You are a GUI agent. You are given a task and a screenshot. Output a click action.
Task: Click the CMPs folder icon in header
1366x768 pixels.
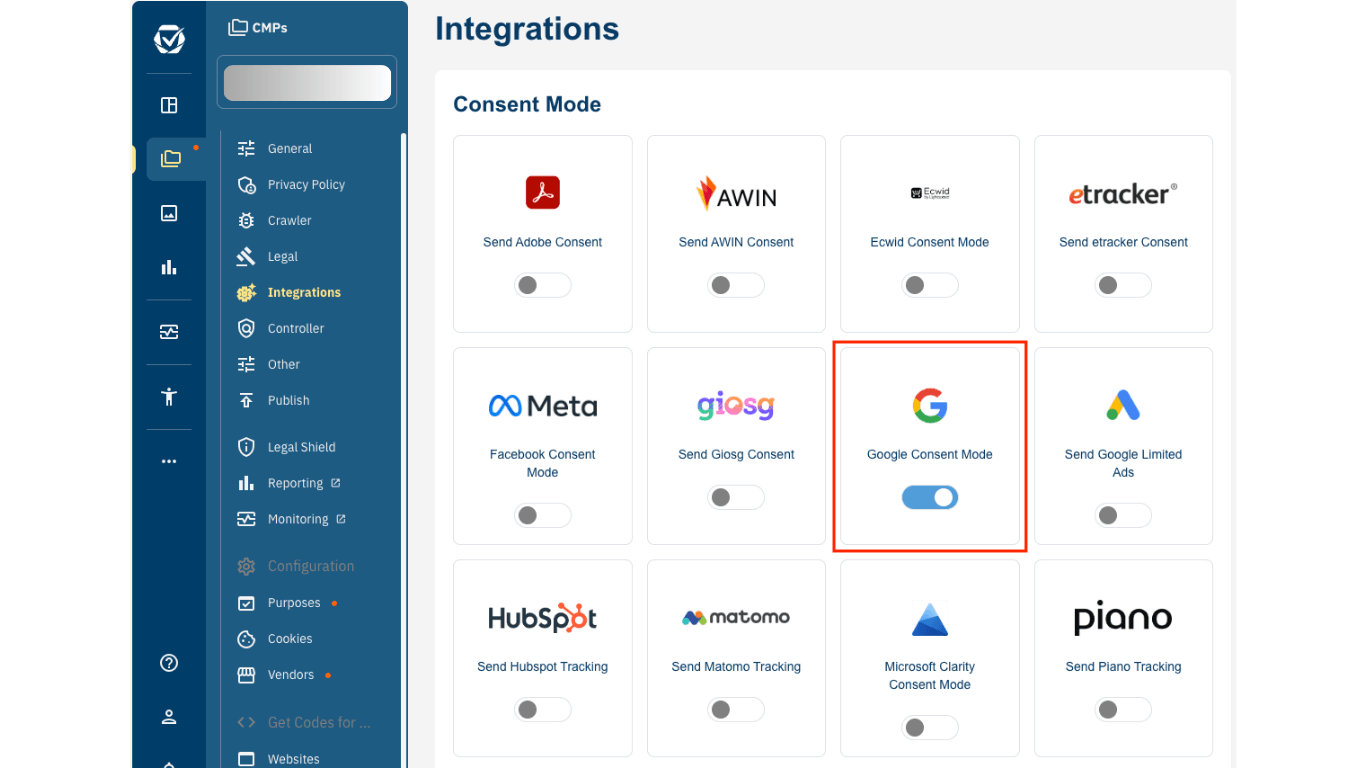pos(238,27)
